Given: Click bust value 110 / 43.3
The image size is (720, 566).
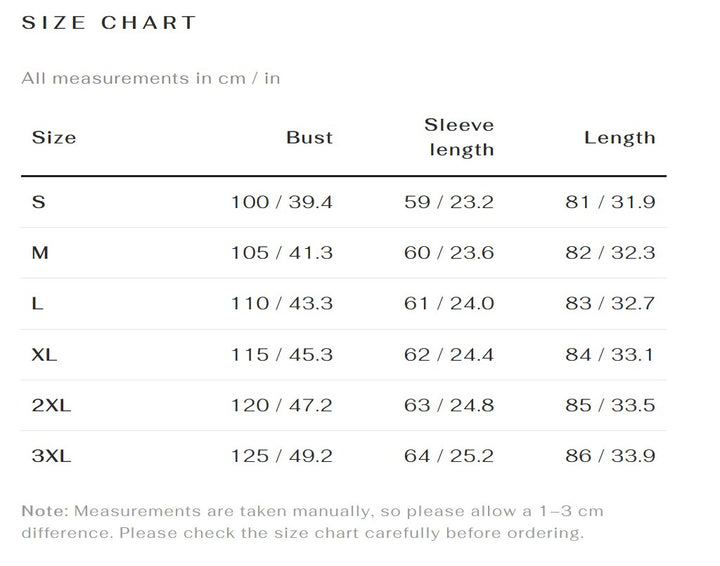Looking at the screenshot, I should tap(281, 303).
